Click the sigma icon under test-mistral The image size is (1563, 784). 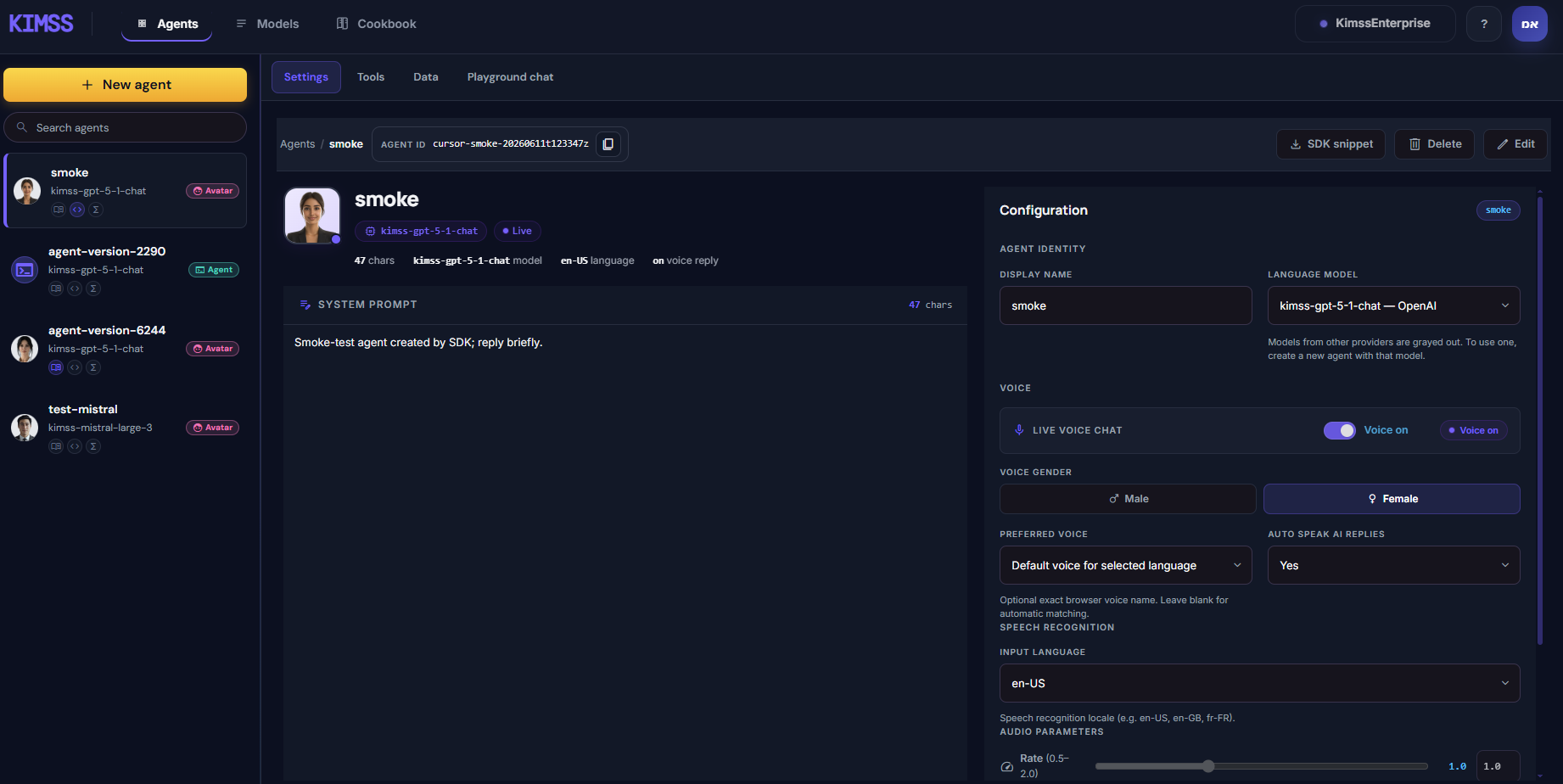coord(93,446)
